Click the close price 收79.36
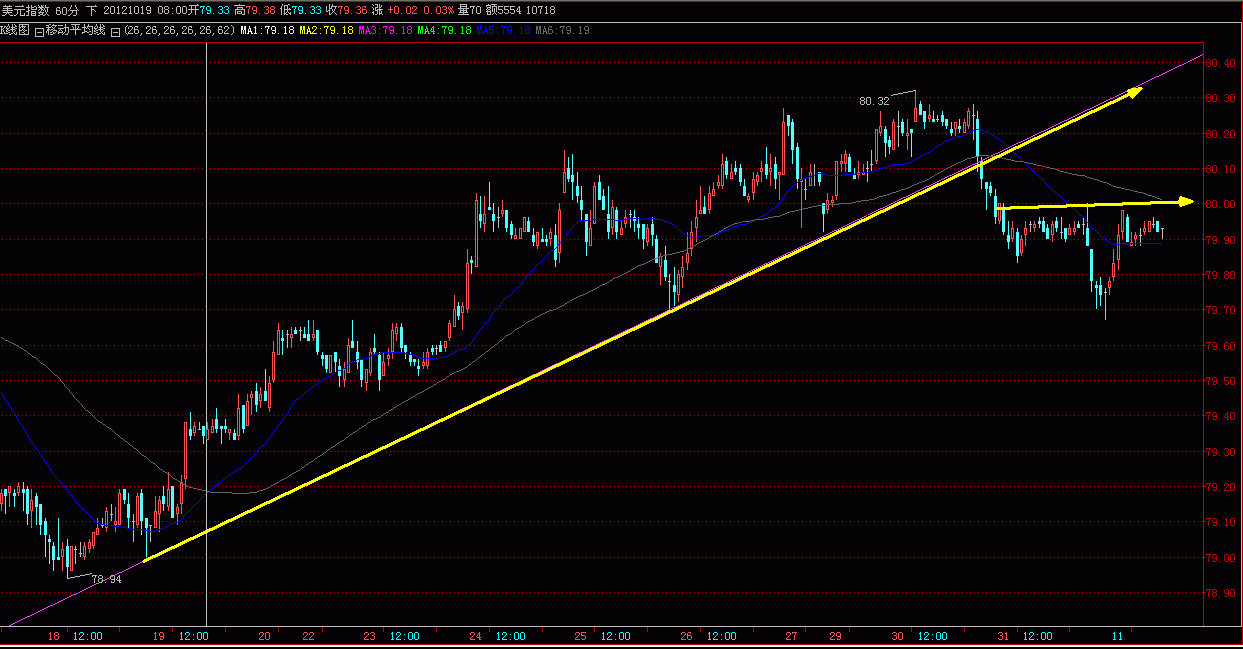Viewport: 1243px width, 649px height. pos(347,10)
